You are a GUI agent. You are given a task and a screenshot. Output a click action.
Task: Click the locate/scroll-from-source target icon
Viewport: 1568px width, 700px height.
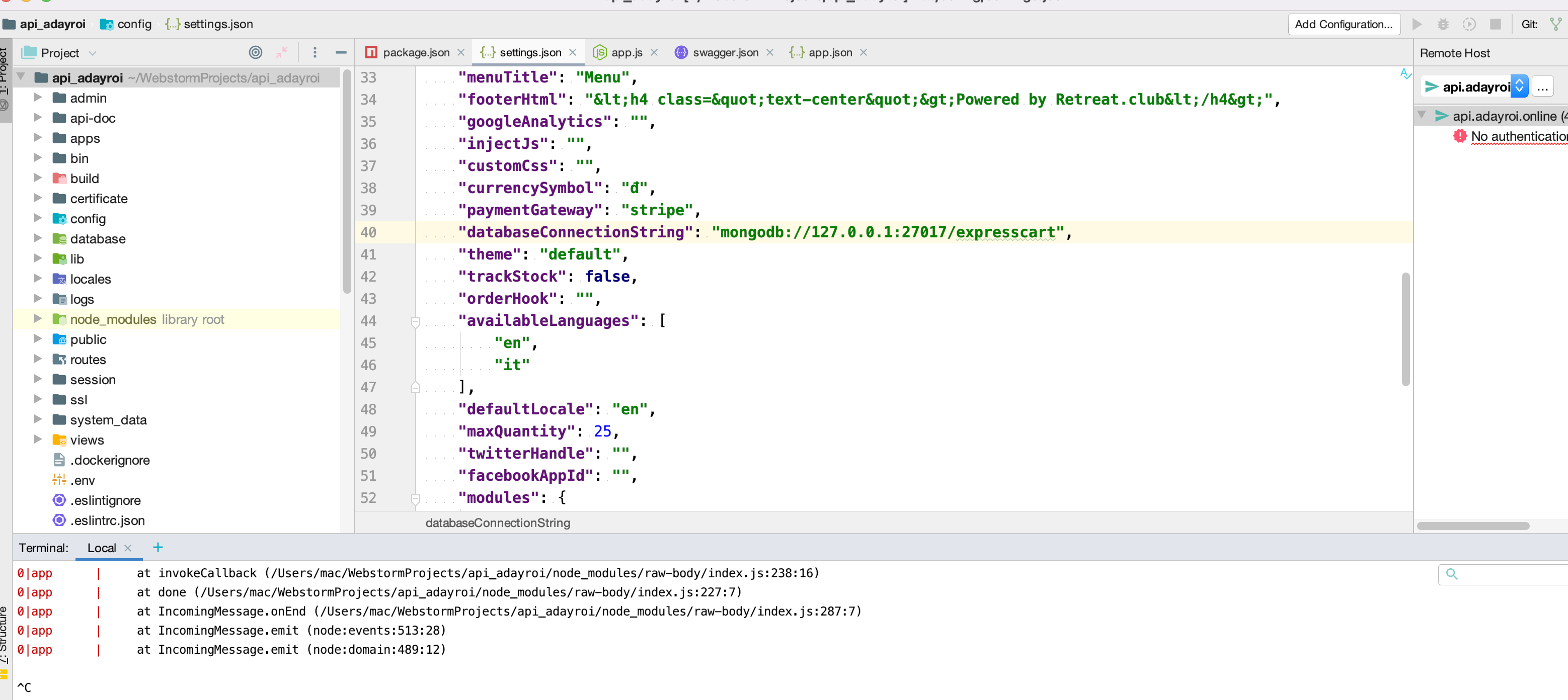256,53
